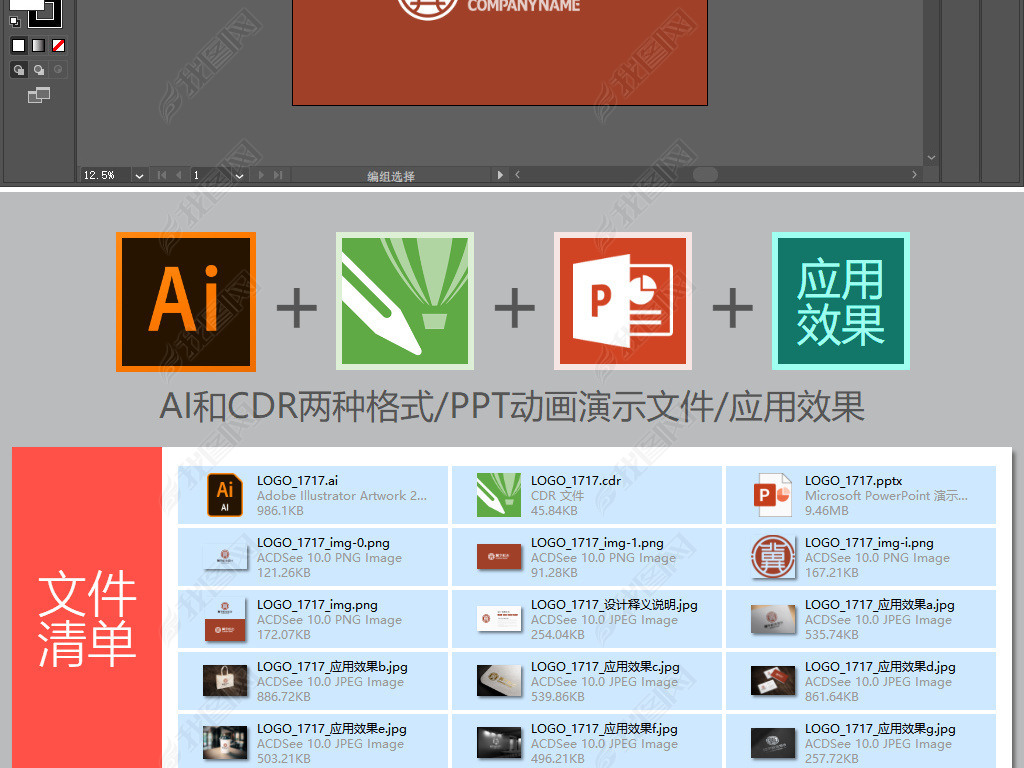1024x768 pixels.
Task: Click vertical scrollbar down arrow
Action: 932,157
